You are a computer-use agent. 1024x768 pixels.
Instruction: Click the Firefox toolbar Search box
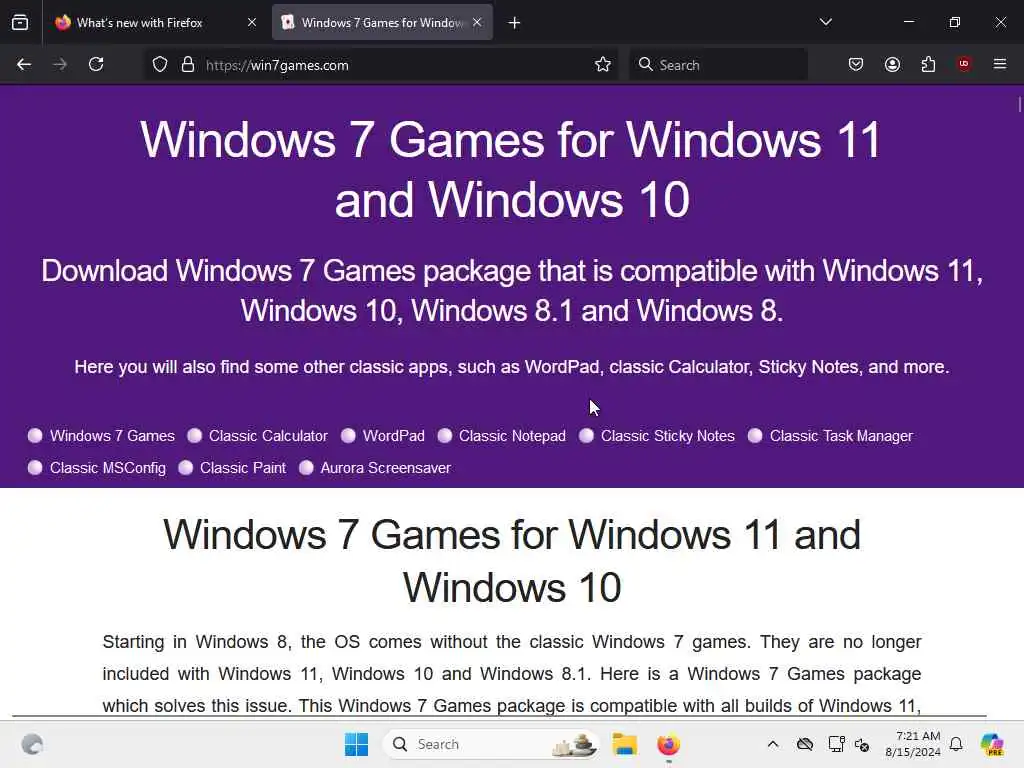coord(718,65)
